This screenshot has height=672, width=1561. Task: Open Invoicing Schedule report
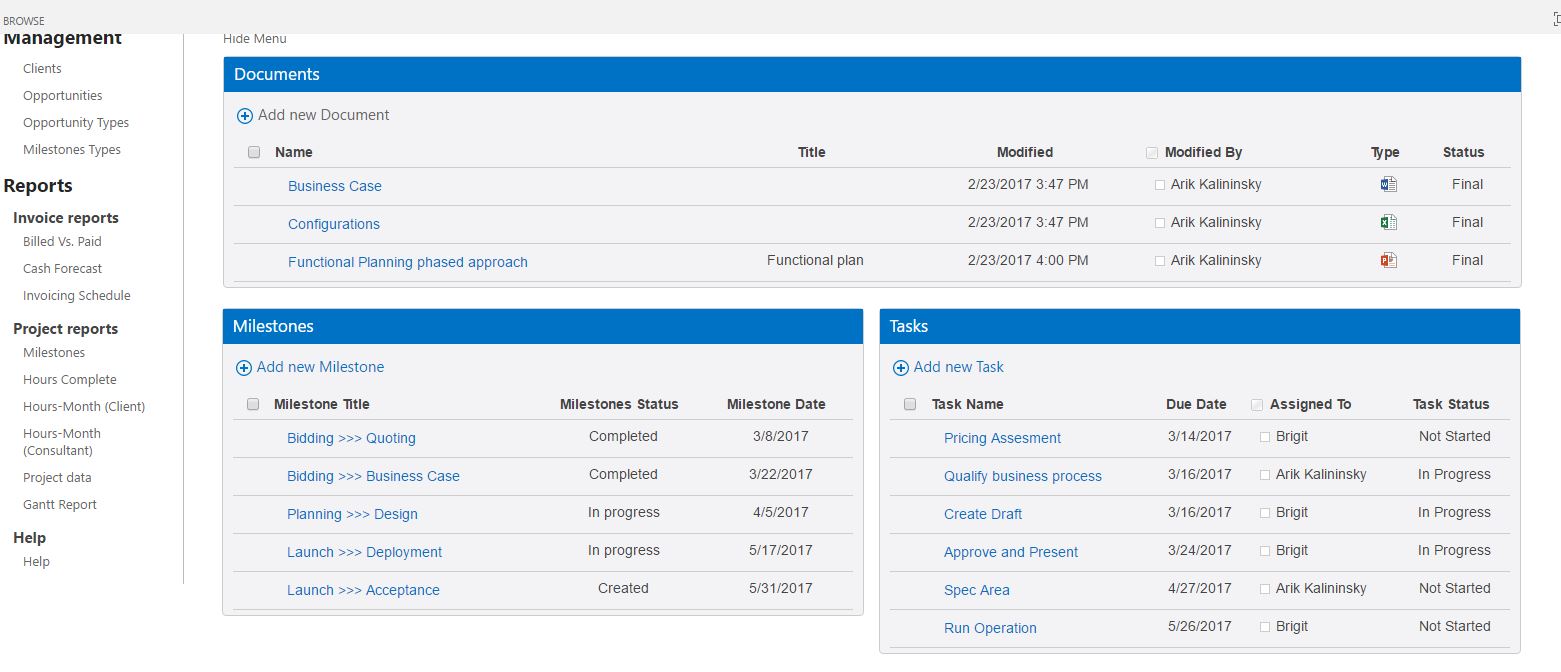click(77, 296)
